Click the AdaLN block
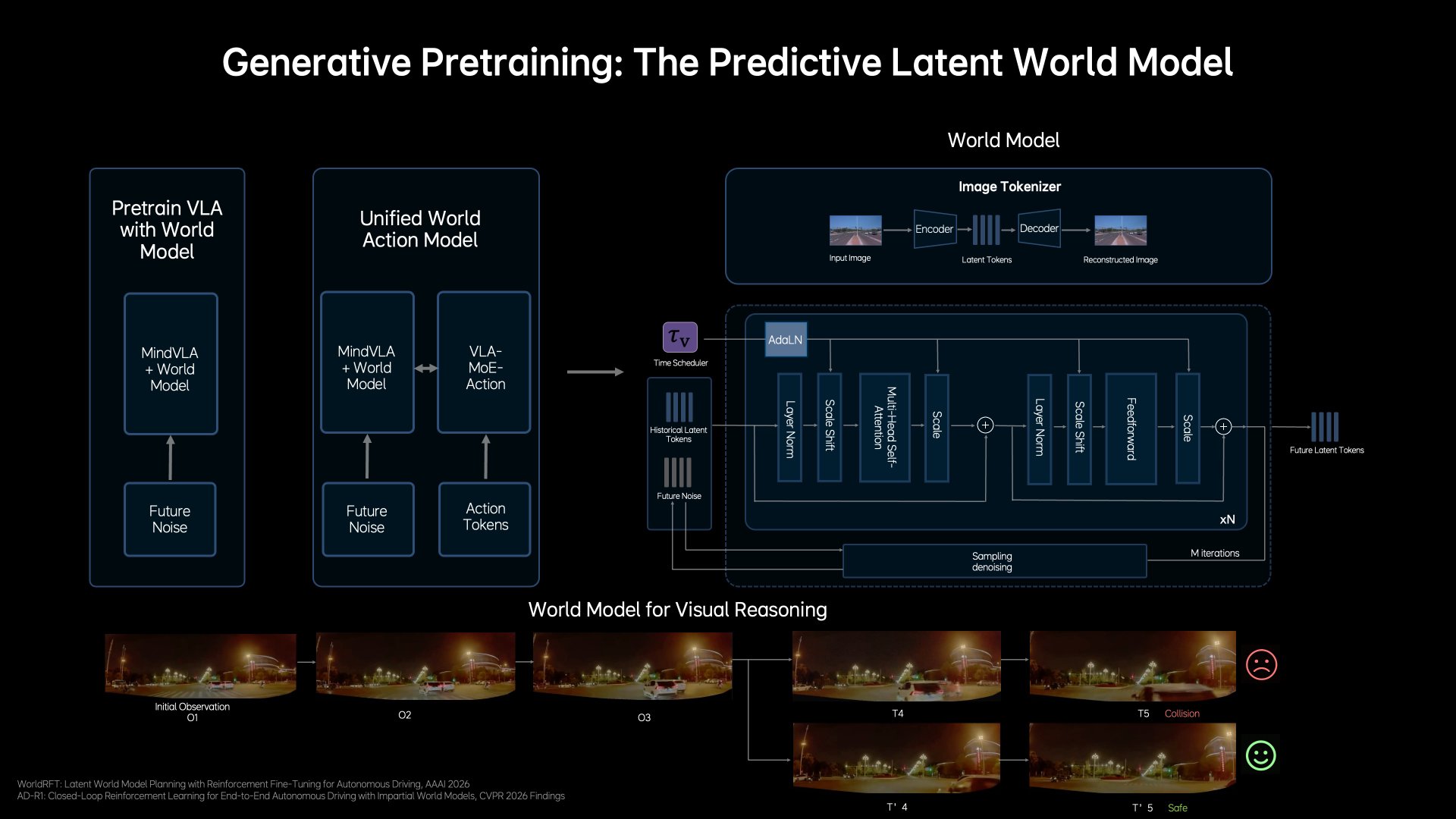The width and height of the screenshot is (1456, 819). pyautogui.click(x=785, y=340)
